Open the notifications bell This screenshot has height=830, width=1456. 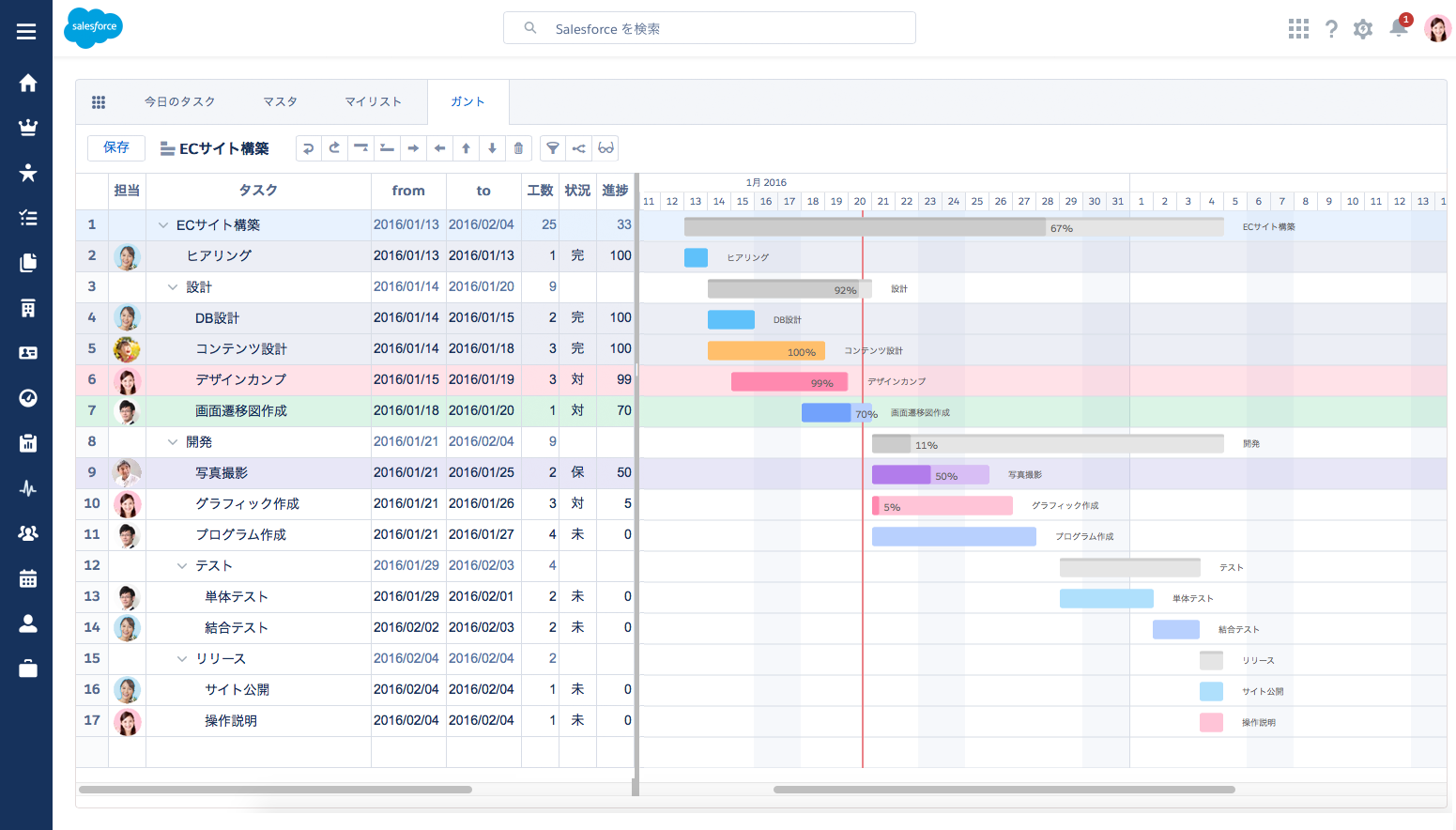coord(1399,27)
